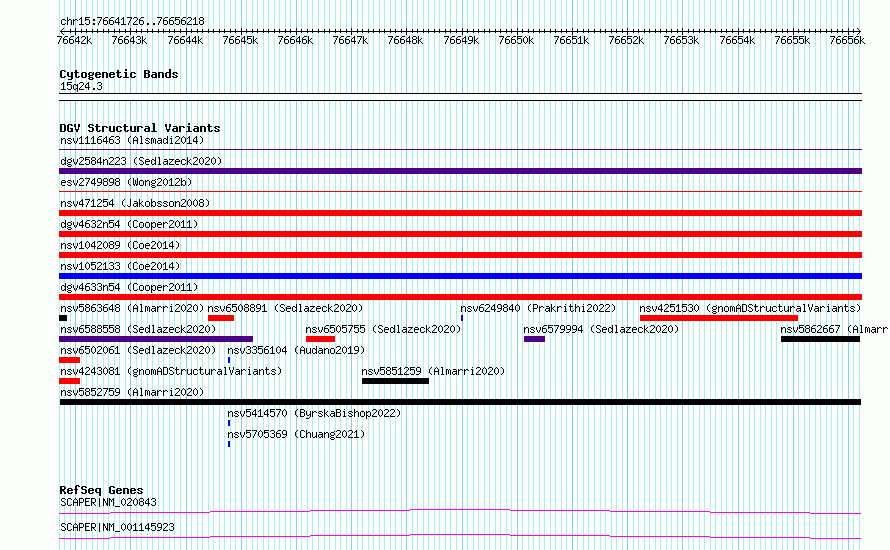Click the nsv6505755 (Sedlazeck2020) red segment
The height and width of the screenshot is (550, 890).
[320, 339]
